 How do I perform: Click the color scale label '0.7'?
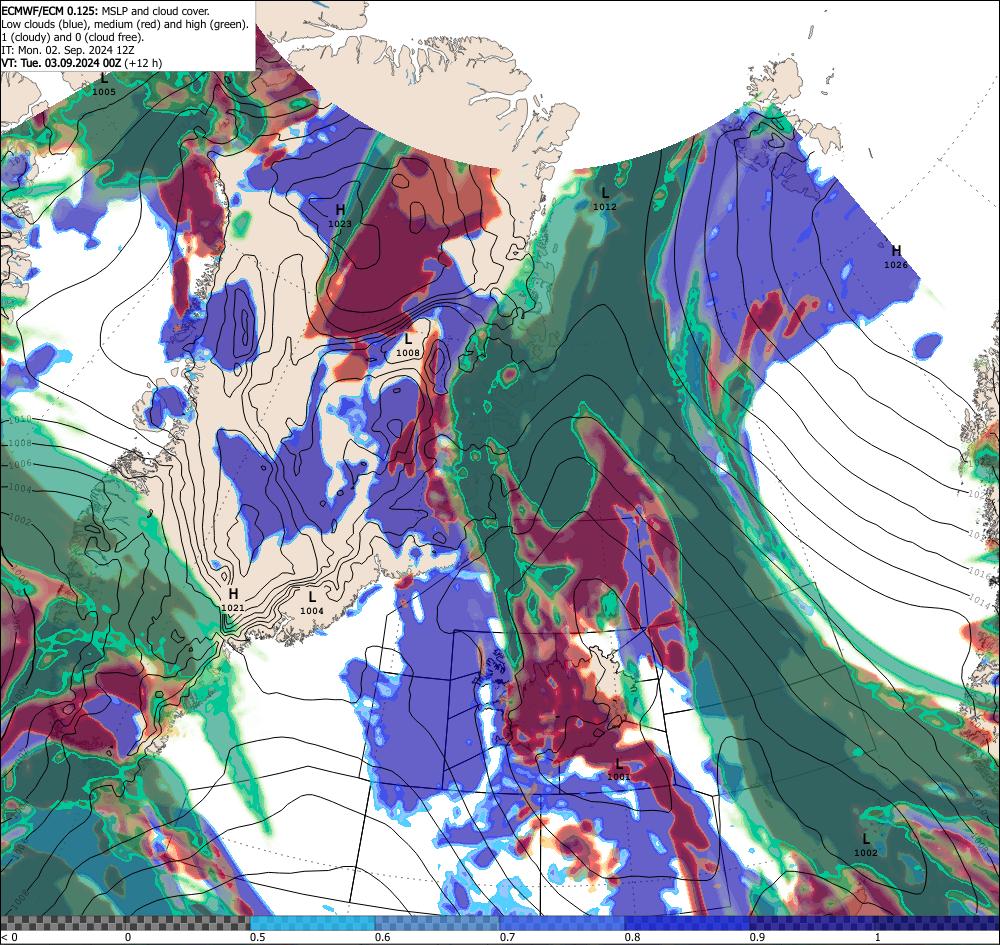click(508, 937)
